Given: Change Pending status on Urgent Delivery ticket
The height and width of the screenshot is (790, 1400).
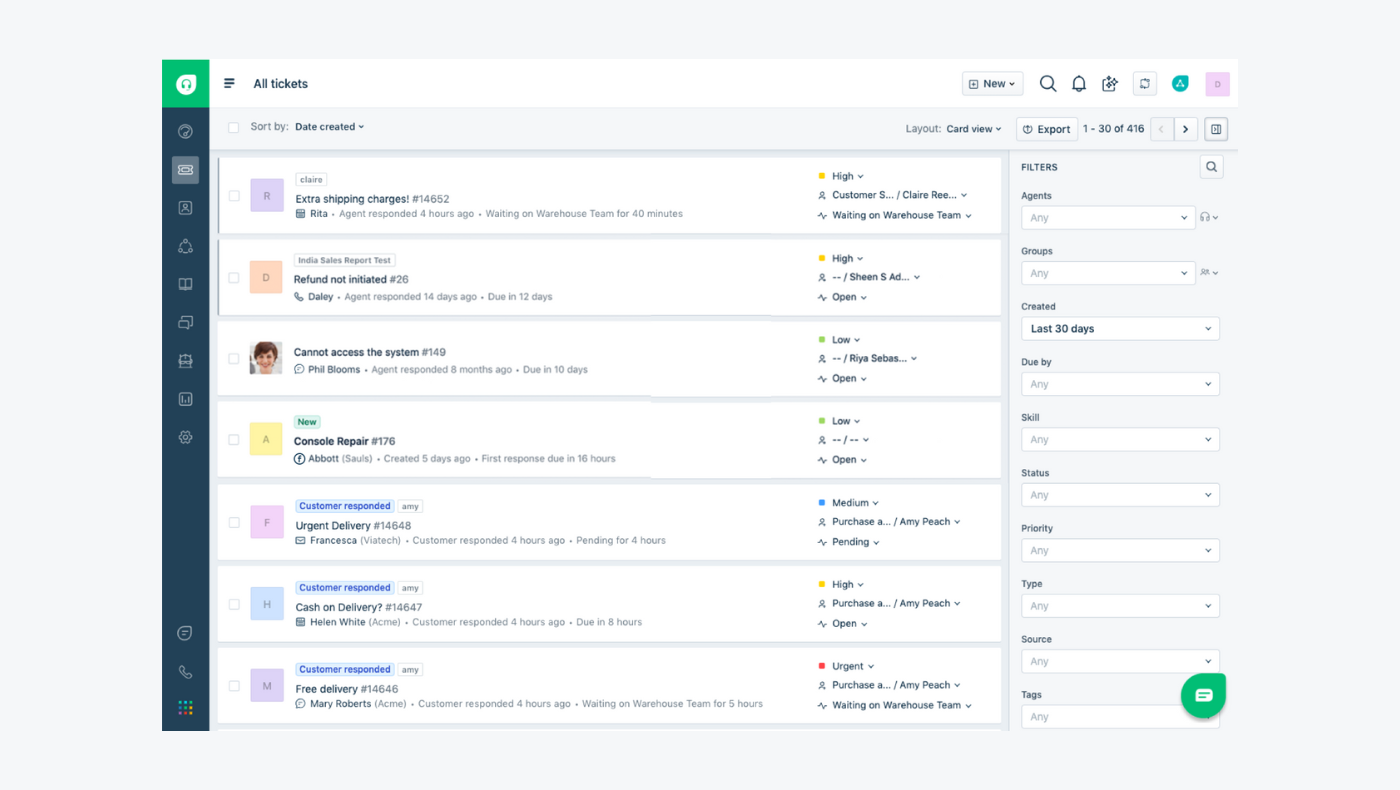Looking at the screenshot, I should pos(848,542).
